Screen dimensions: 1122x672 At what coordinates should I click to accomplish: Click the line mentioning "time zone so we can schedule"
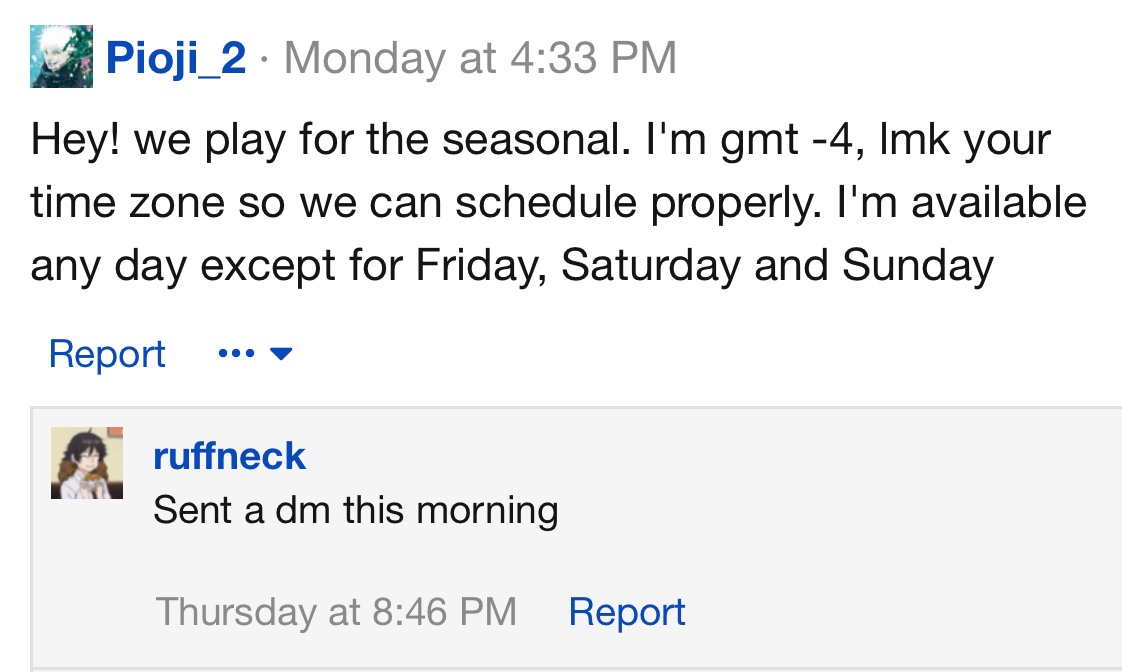[x=400, y=203]
